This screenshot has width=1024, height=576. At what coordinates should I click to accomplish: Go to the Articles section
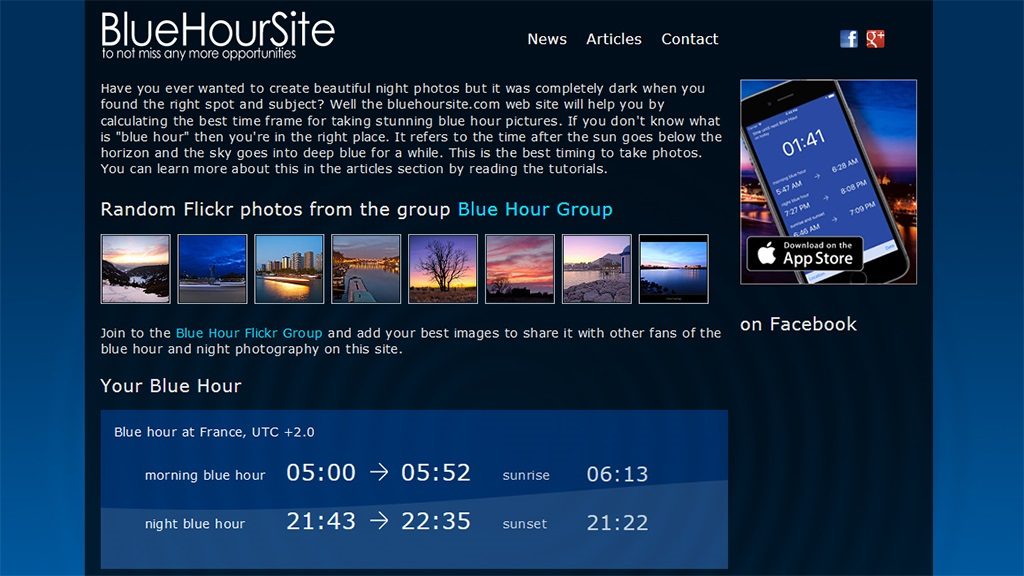[x=614, y=39]
